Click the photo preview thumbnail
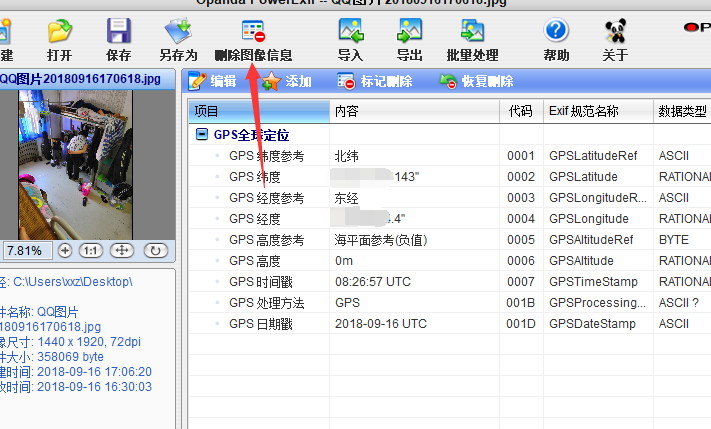The image size is (711, 429). click(75, 165)
